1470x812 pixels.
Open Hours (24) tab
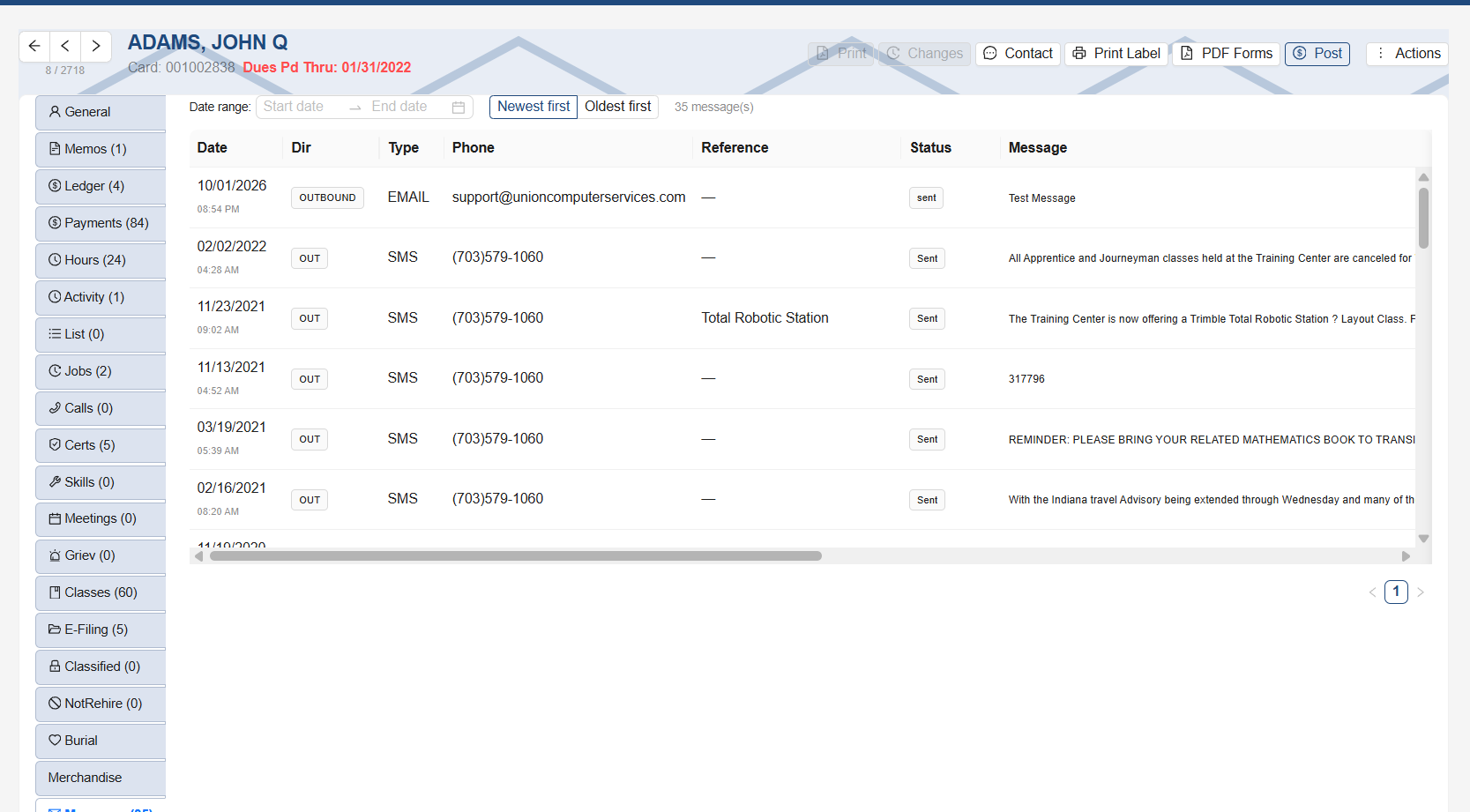click(x=101, y=260)
